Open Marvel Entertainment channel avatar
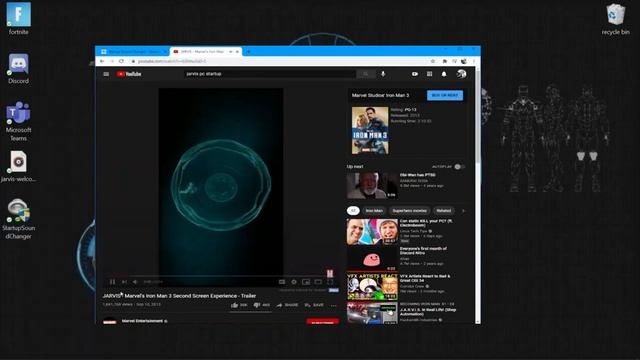This screenshot has width=640, height=360. click(x=110, y=321)
